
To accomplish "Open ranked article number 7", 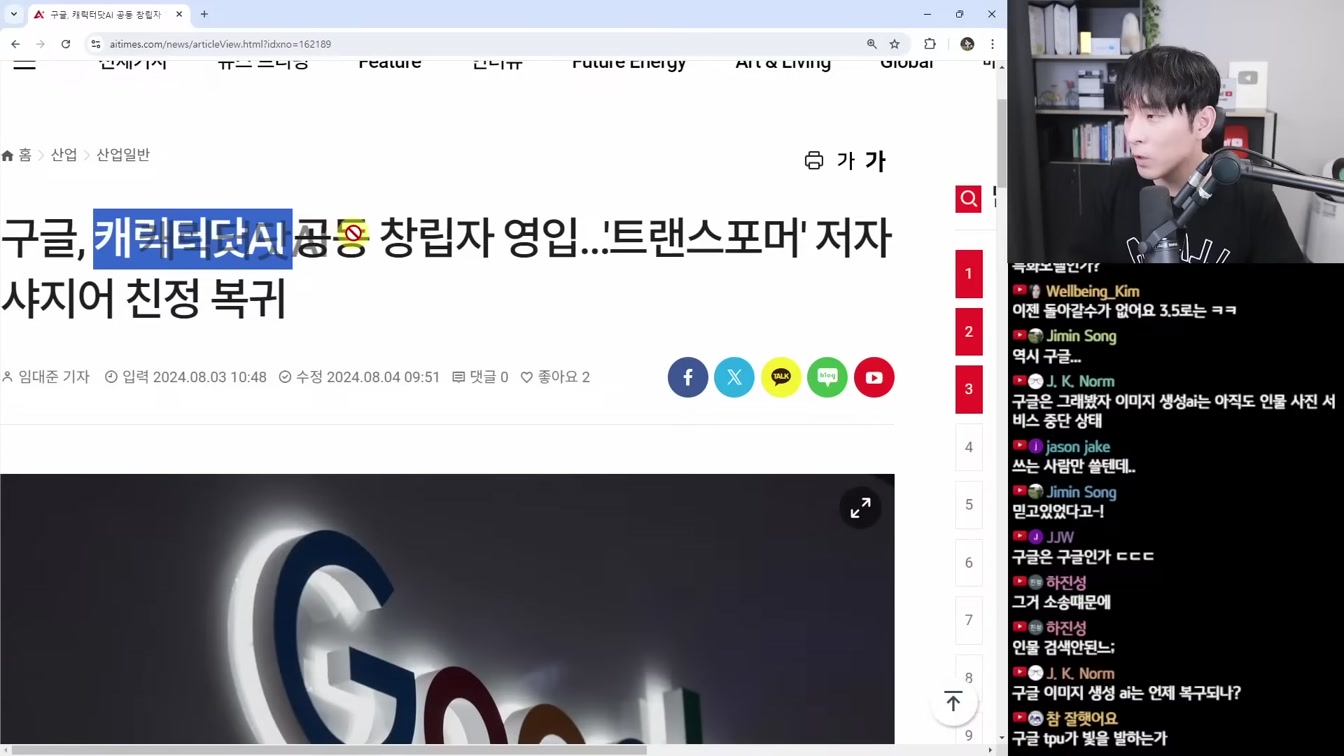I will click(x=968, y=620).
